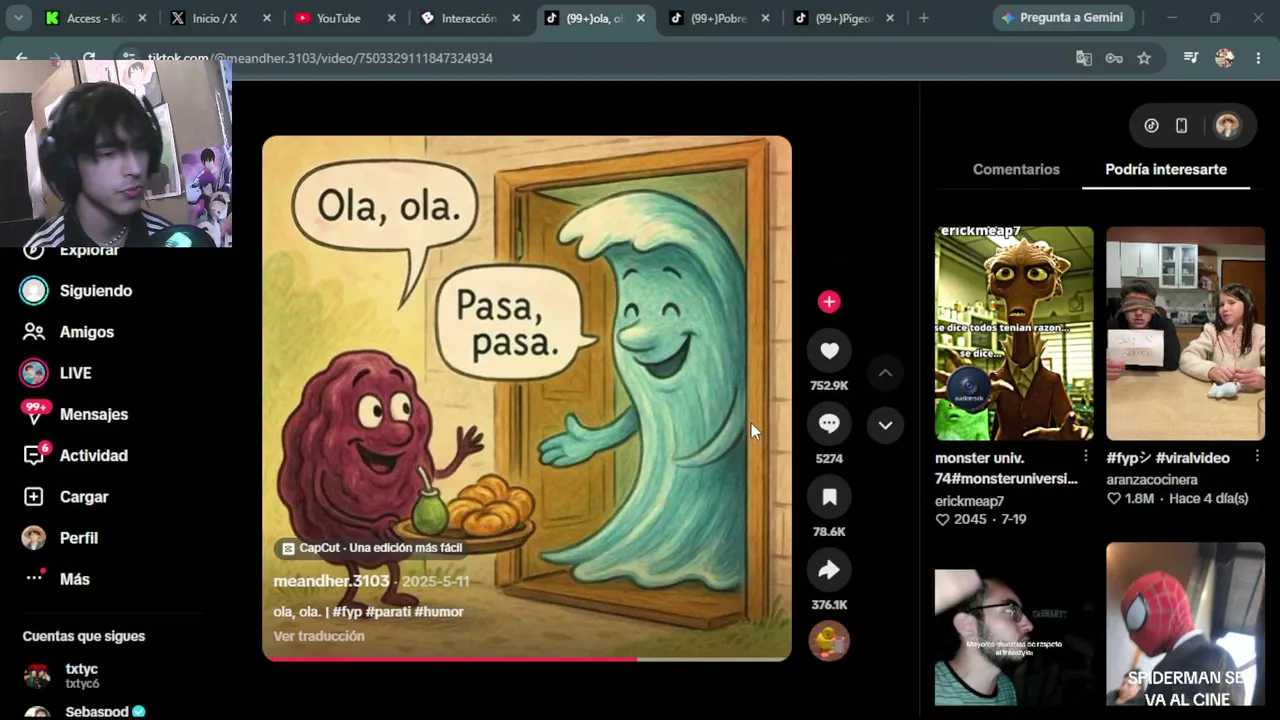Click Ver traducción under the caption
The image size is (1280, 720).
(319, 636)
